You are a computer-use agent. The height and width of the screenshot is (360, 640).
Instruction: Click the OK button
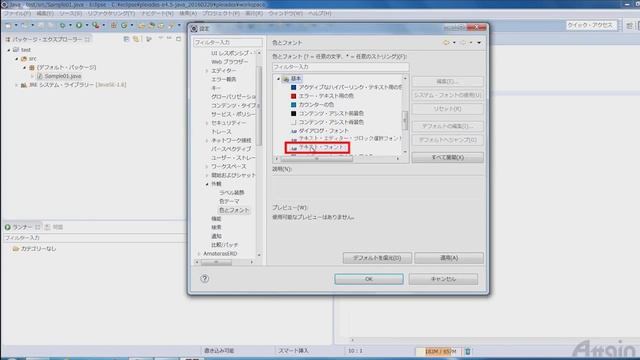pos(369,279)
